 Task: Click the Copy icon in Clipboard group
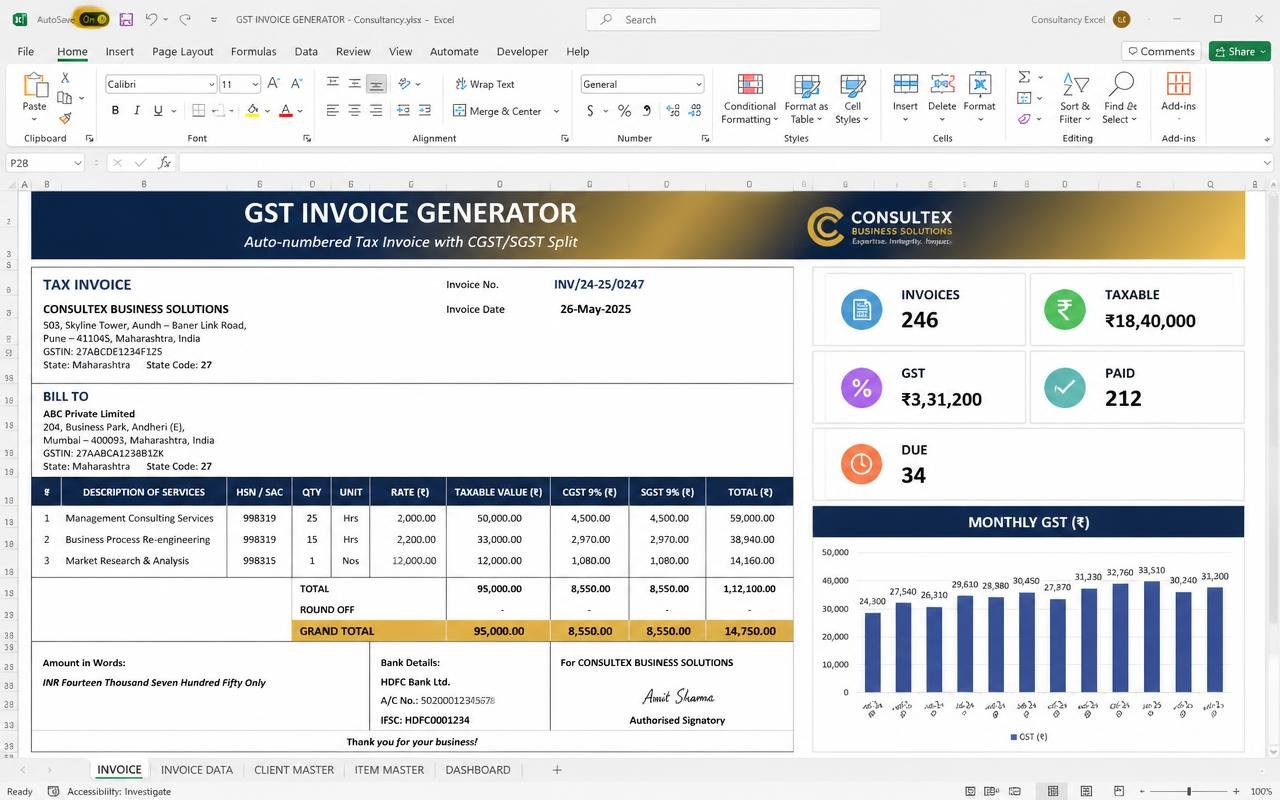pos(65,97)
